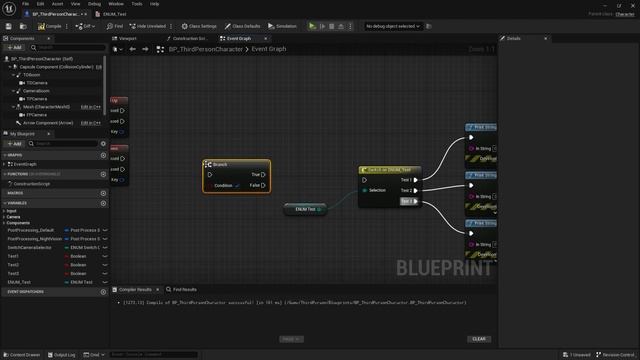Click icon next to debug object dropdown

tap(429, 27)
